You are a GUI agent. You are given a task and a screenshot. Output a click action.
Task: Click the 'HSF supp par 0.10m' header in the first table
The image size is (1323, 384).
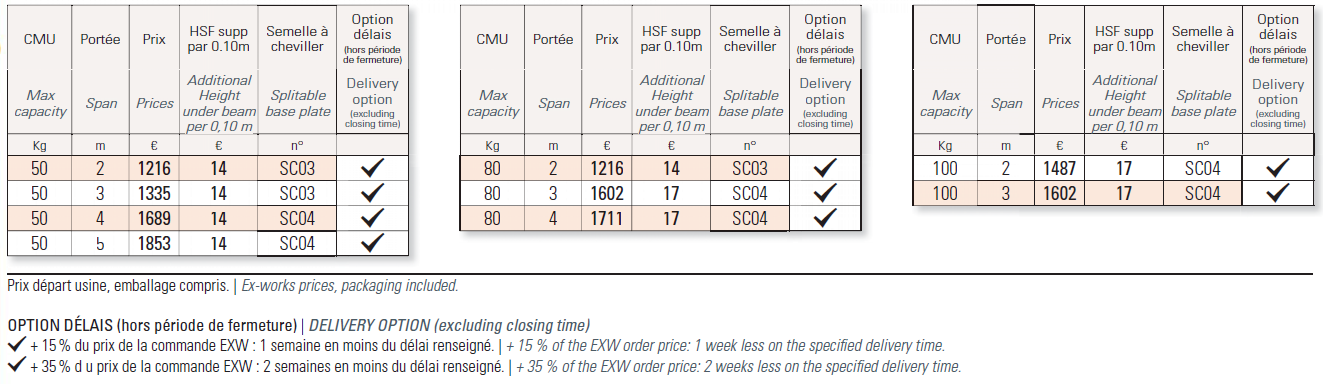coord(218,39)
